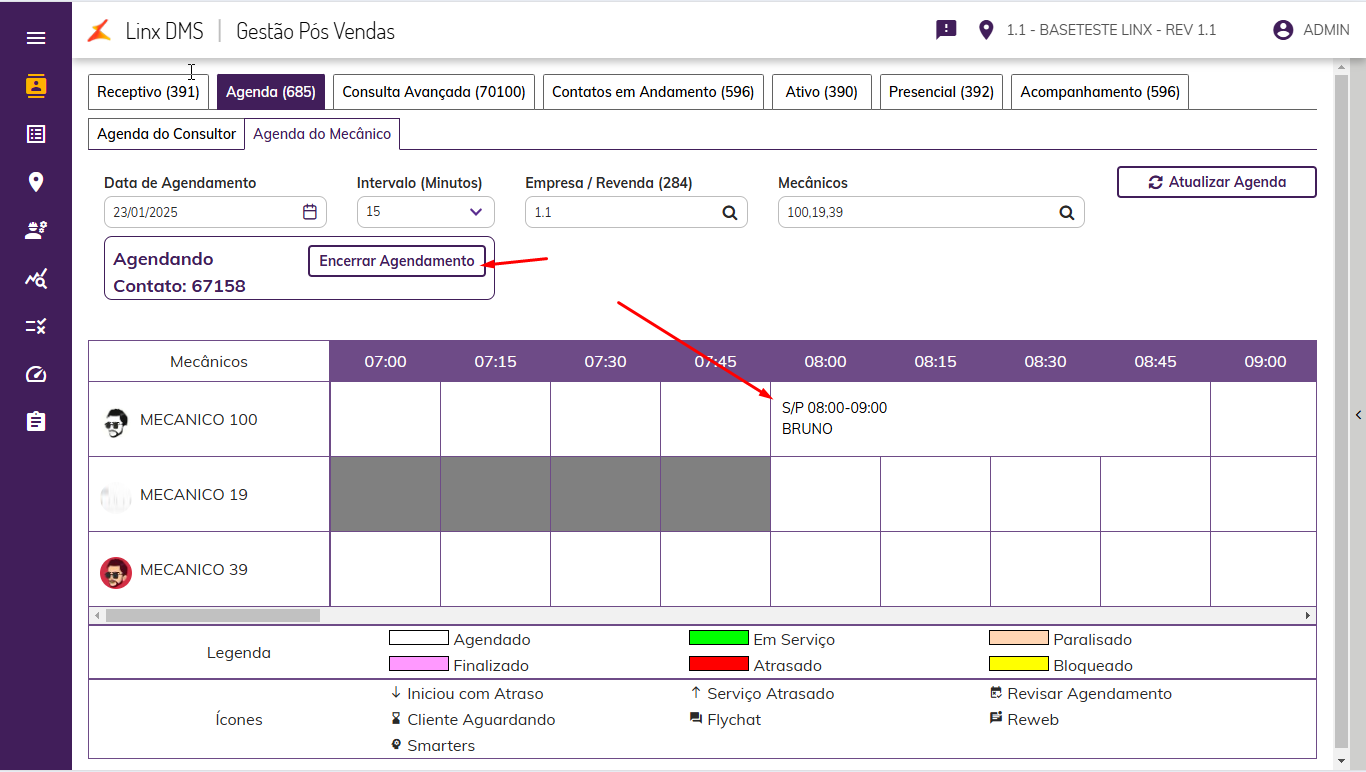Click the Linx DMS logo
The image size is (1366, 772).
pyautogui.click(x=99, y=31)
